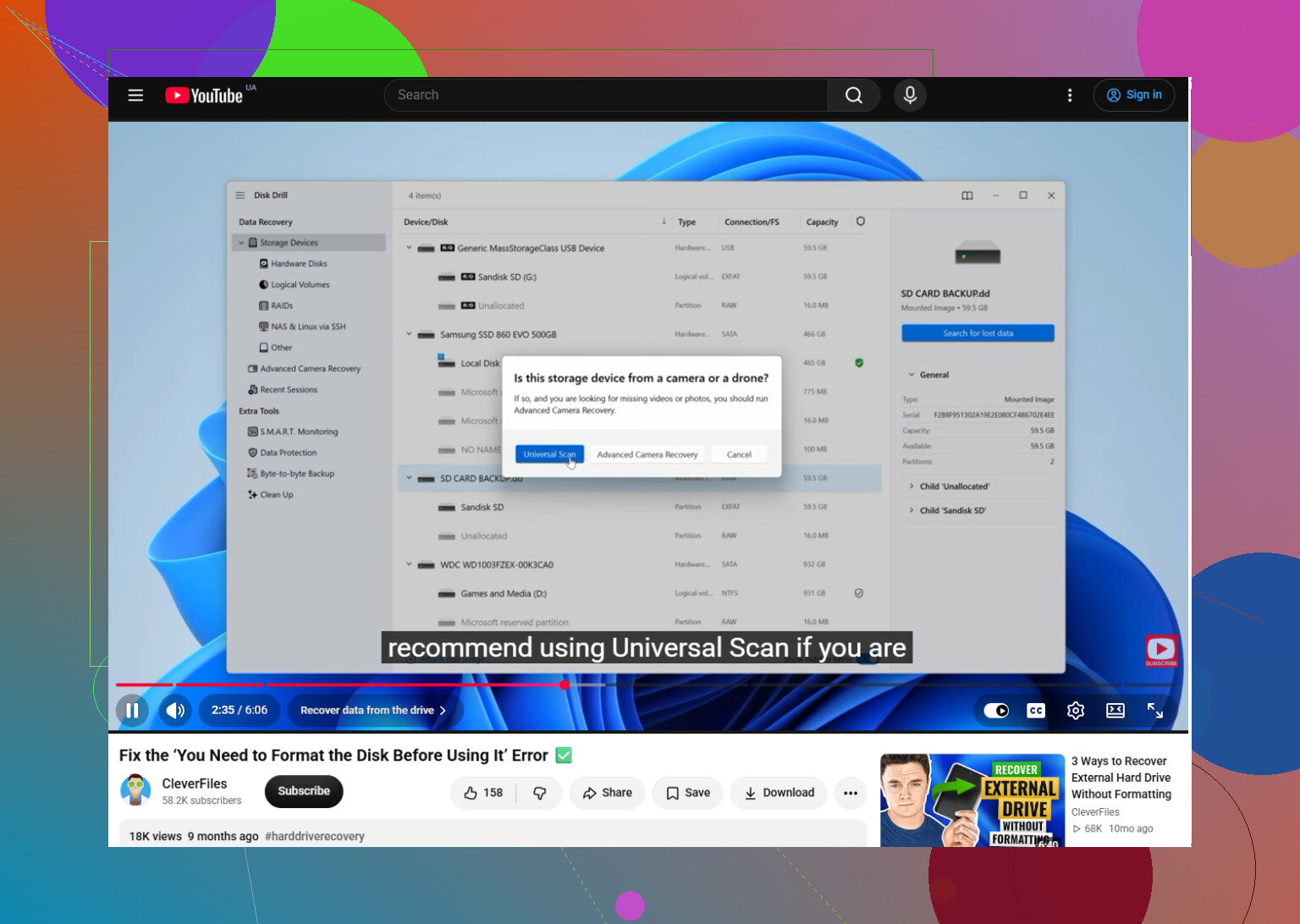Share the video

pos(607,793)
